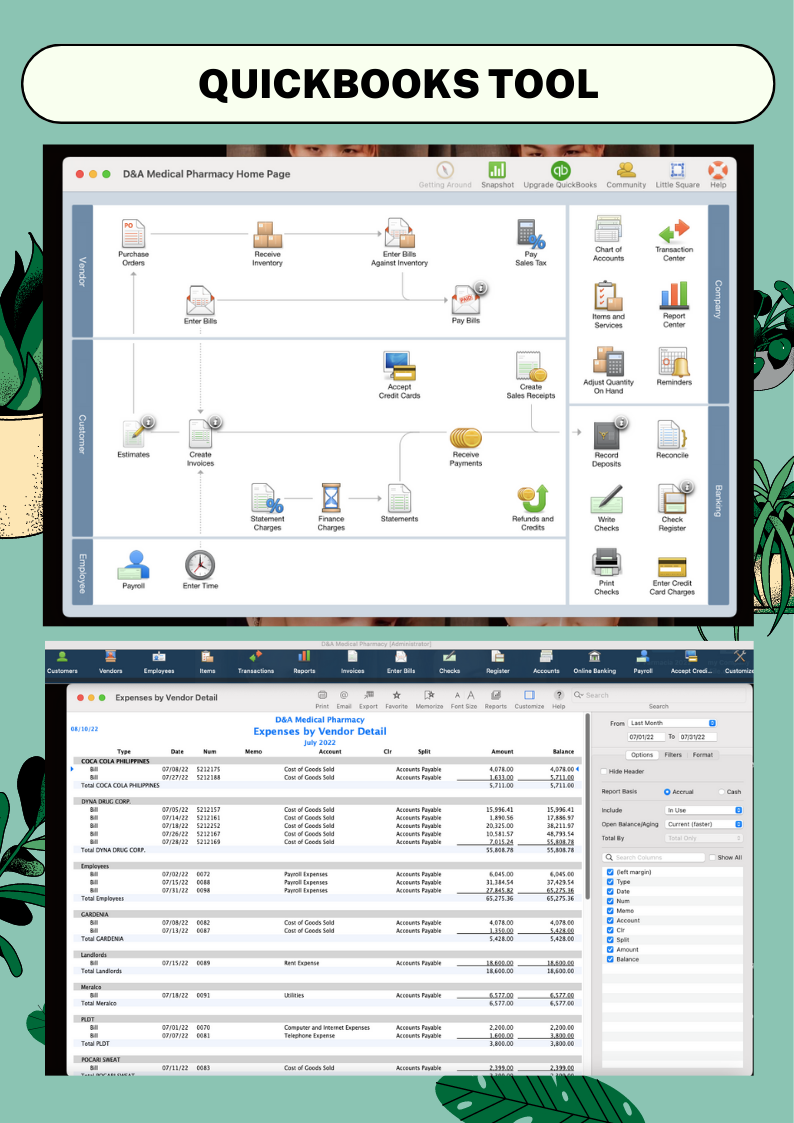Screen dimensions: 794x1123
Task: Click the Statement Charges icon
Action: pyautogui.click(x=268, y=498)
